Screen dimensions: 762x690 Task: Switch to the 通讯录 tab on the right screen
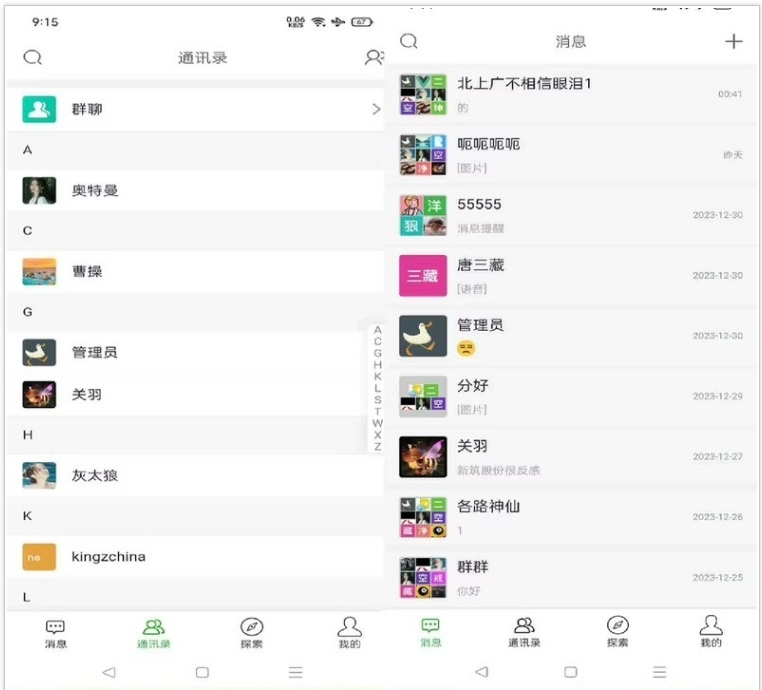point(524,632)
